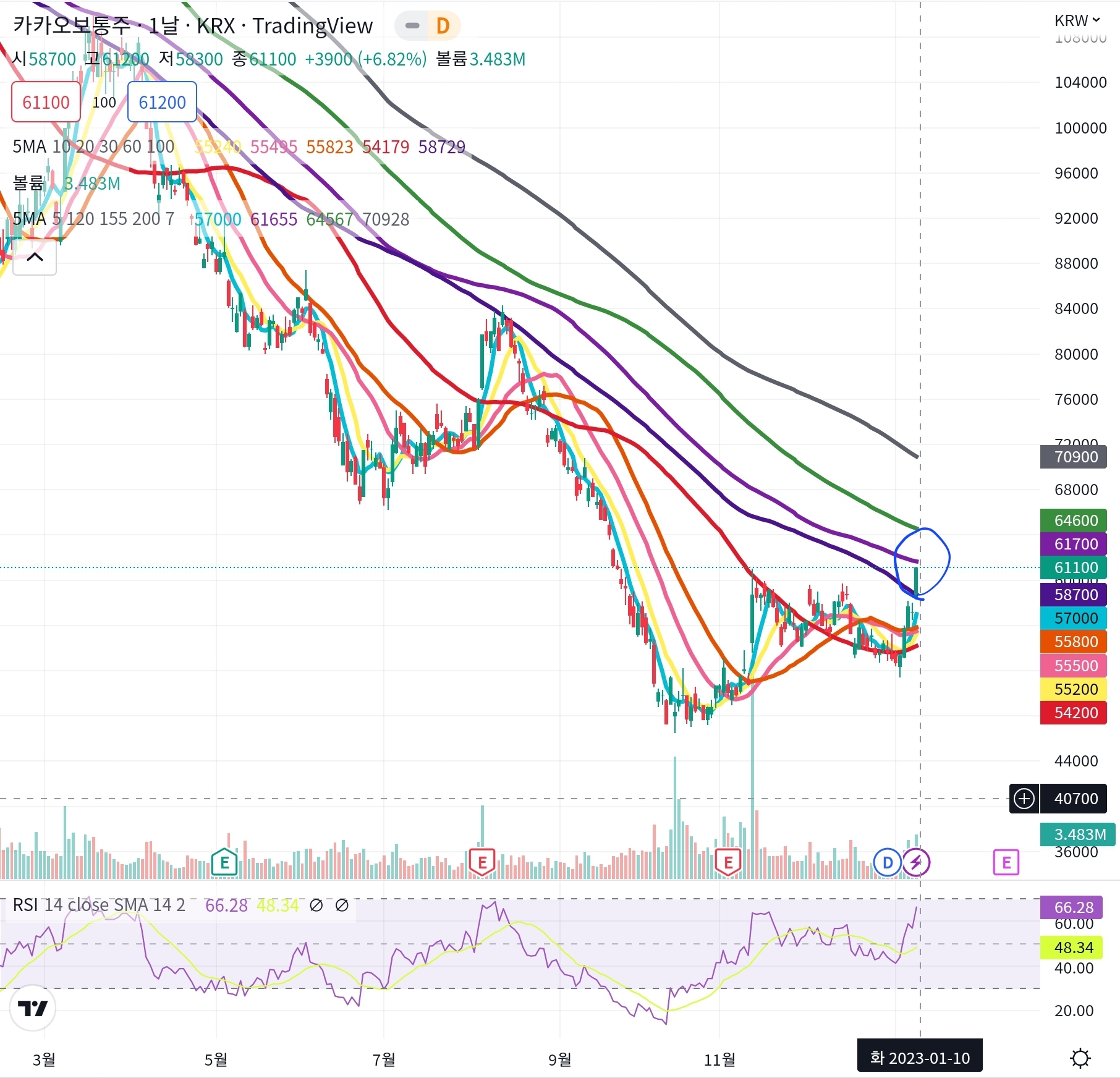Click the 66.28 RSI value label

pyautogui.click(x=1072, y=907)
